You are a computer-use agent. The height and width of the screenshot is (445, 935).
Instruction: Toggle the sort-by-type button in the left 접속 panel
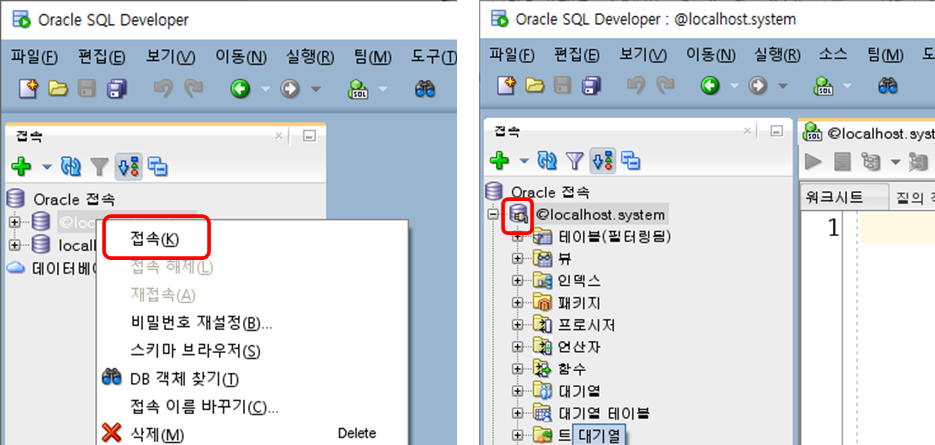(x=129, y=167)
